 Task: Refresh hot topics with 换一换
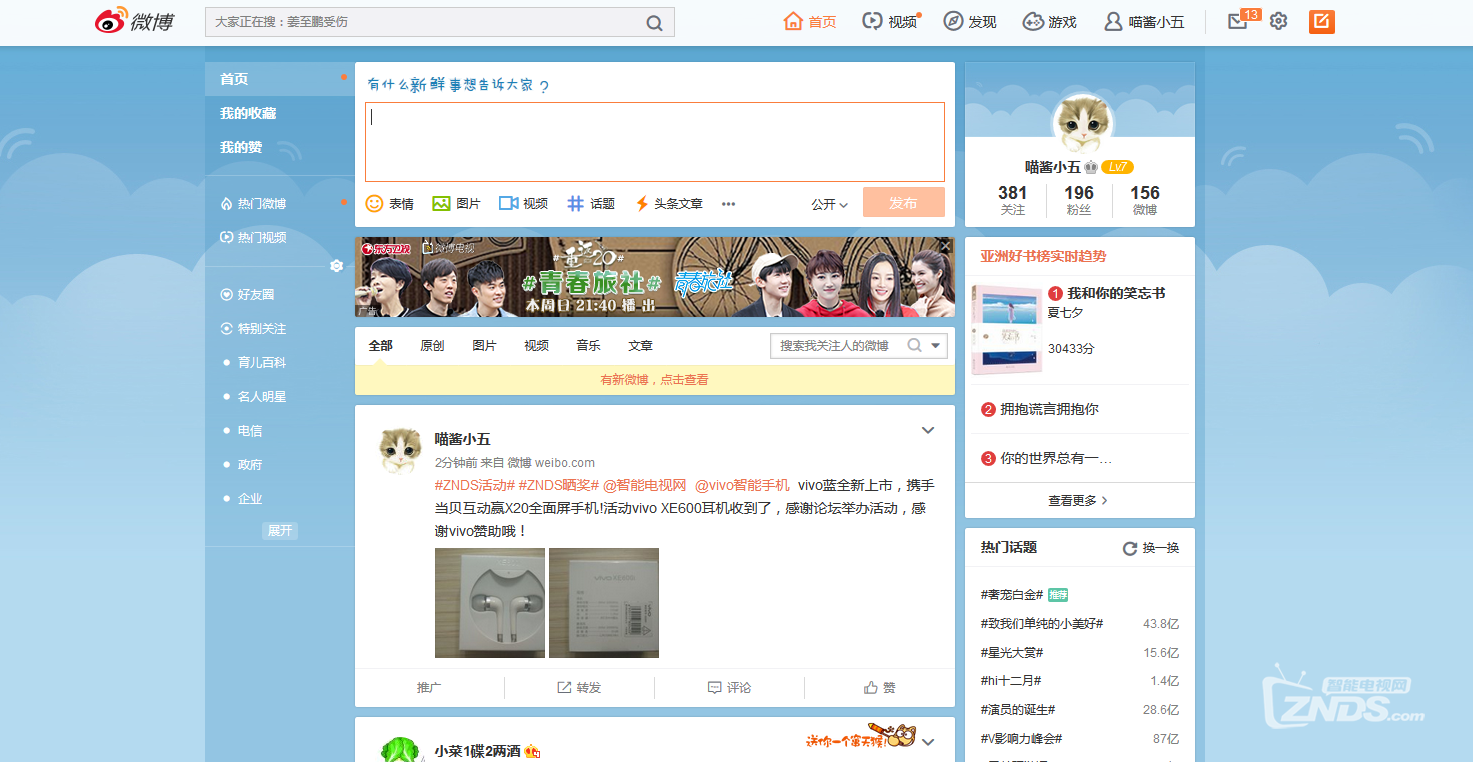tap(1151, 548)
